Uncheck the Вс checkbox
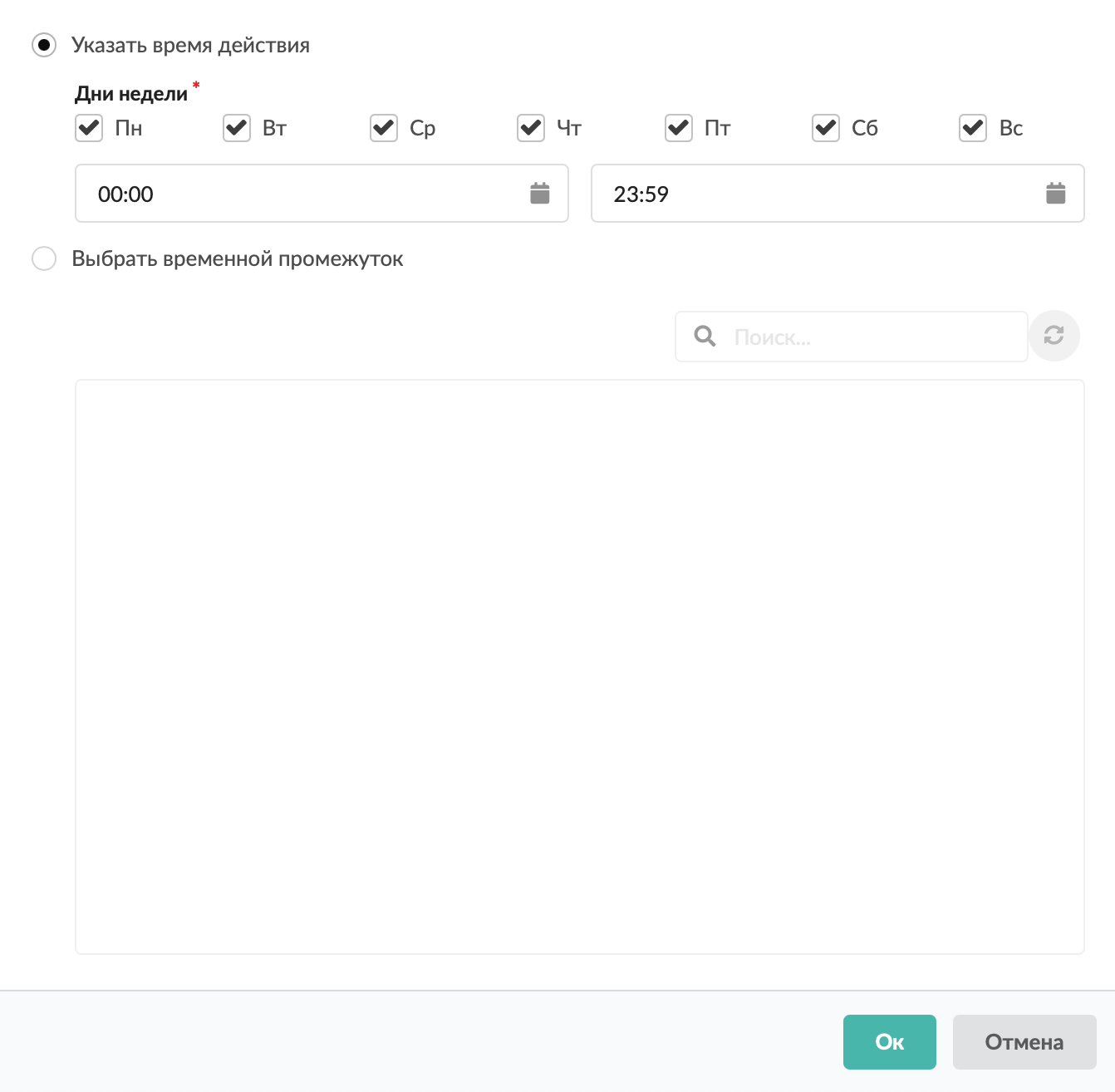The height and width of the screenshot is (1092, 1115). 973,128
